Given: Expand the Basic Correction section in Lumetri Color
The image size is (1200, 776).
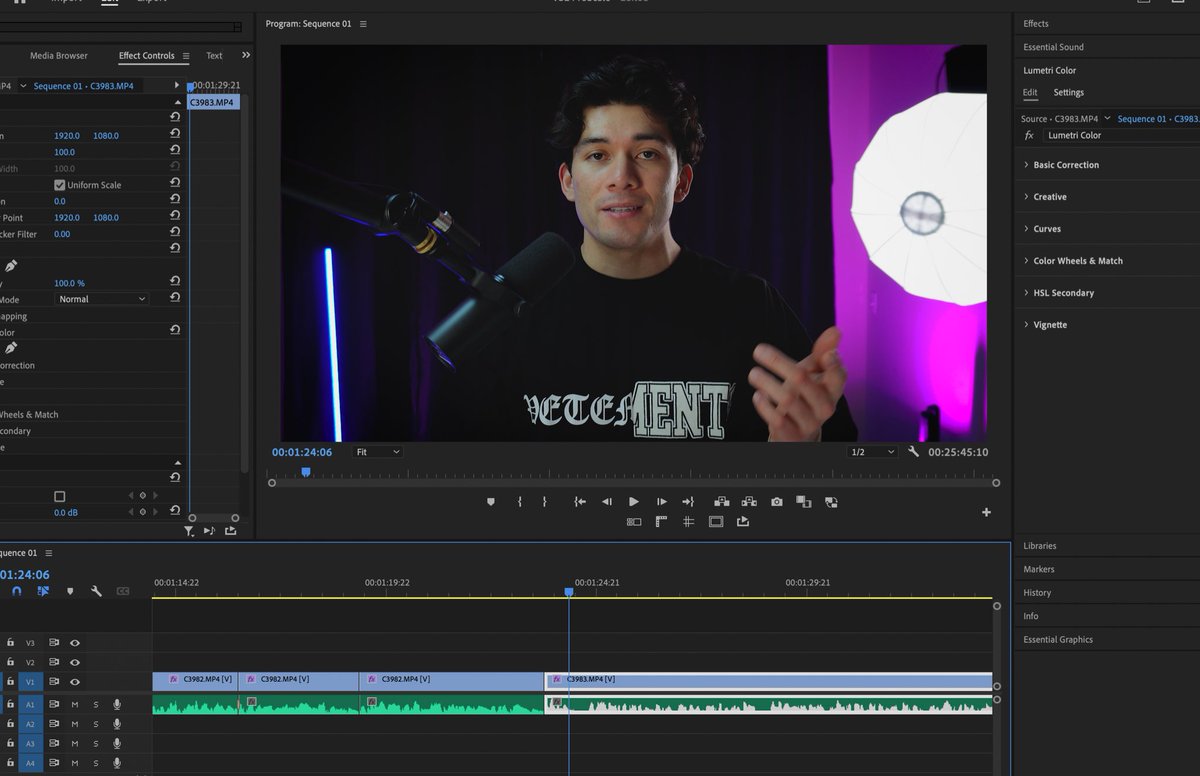Looking at the screenshot, I should coord(1067,164).
